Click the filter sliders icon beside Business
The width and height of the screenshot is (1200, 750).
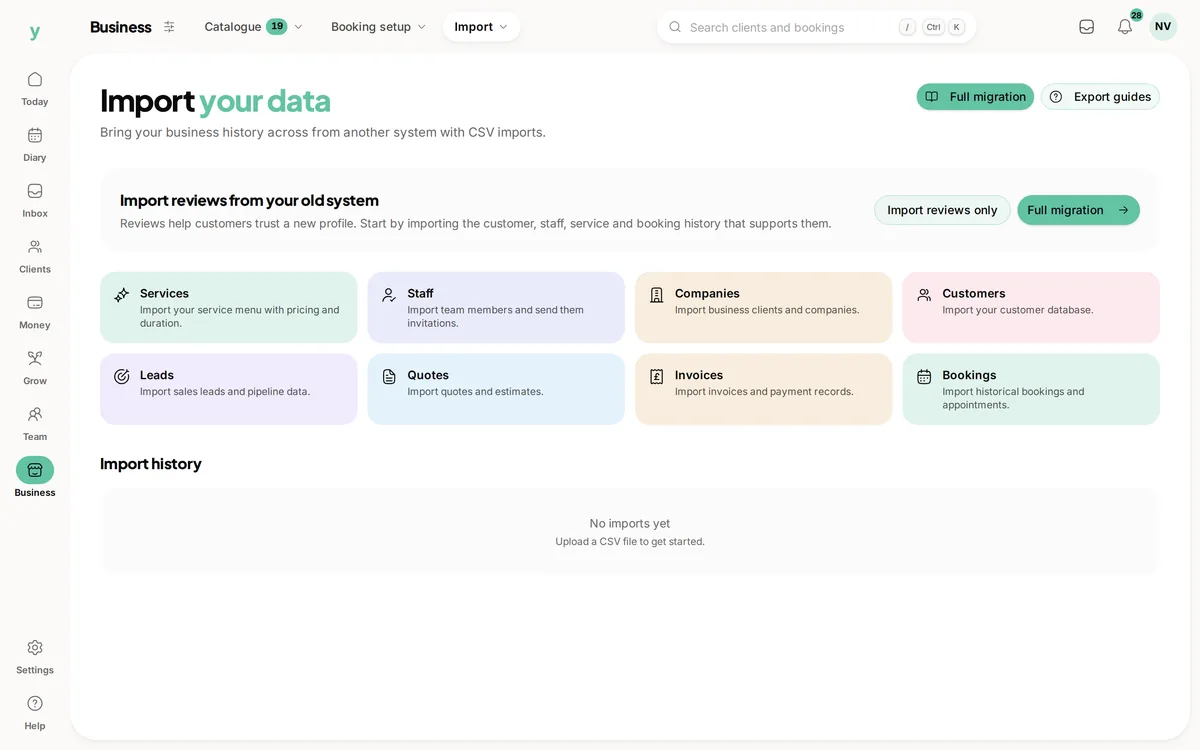click(x=169, y=27)
